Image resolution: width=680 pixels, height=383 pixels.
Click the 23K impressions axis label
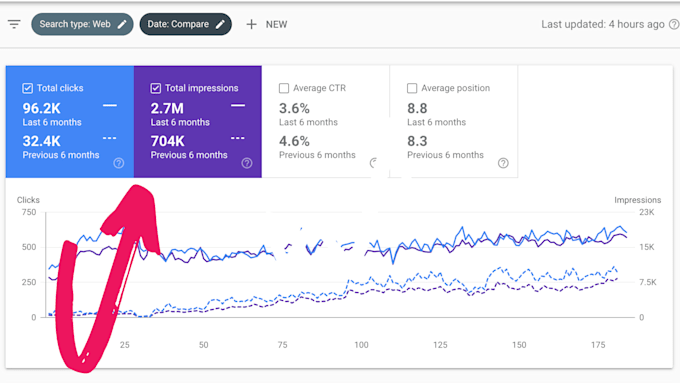pos(647,212)
